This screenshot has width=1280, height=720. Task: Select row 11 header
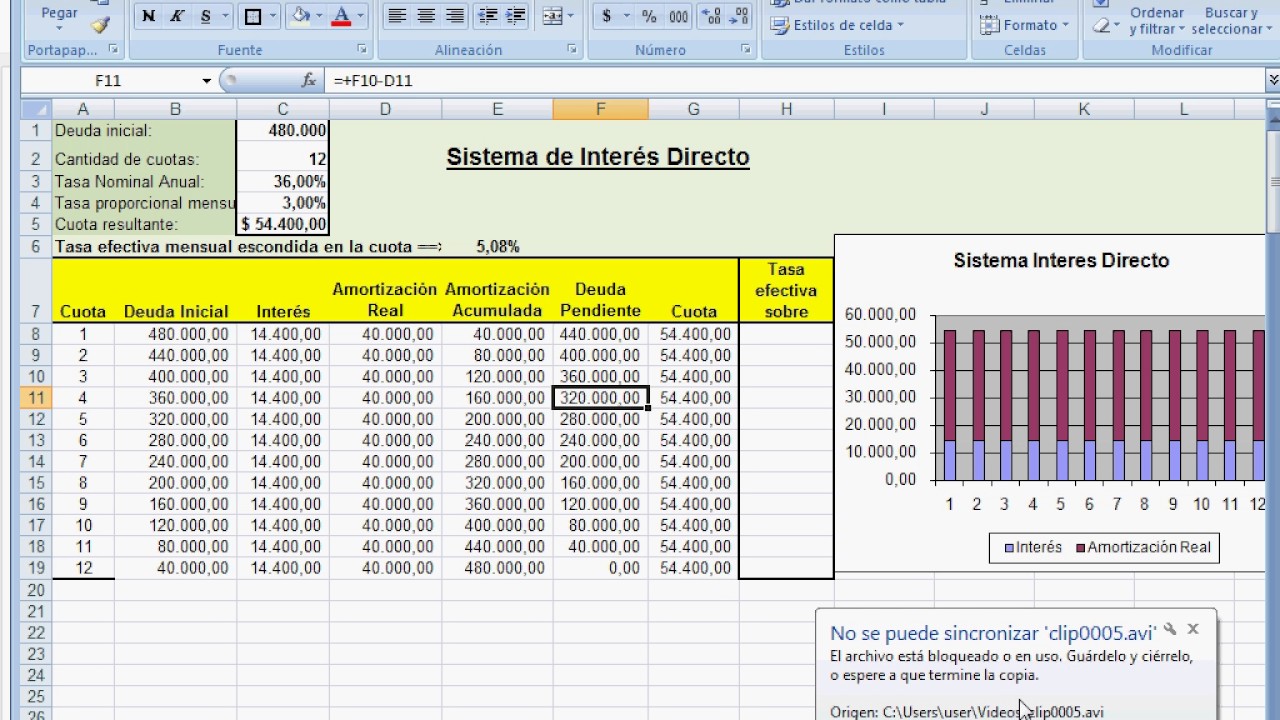tap(36, 398)
